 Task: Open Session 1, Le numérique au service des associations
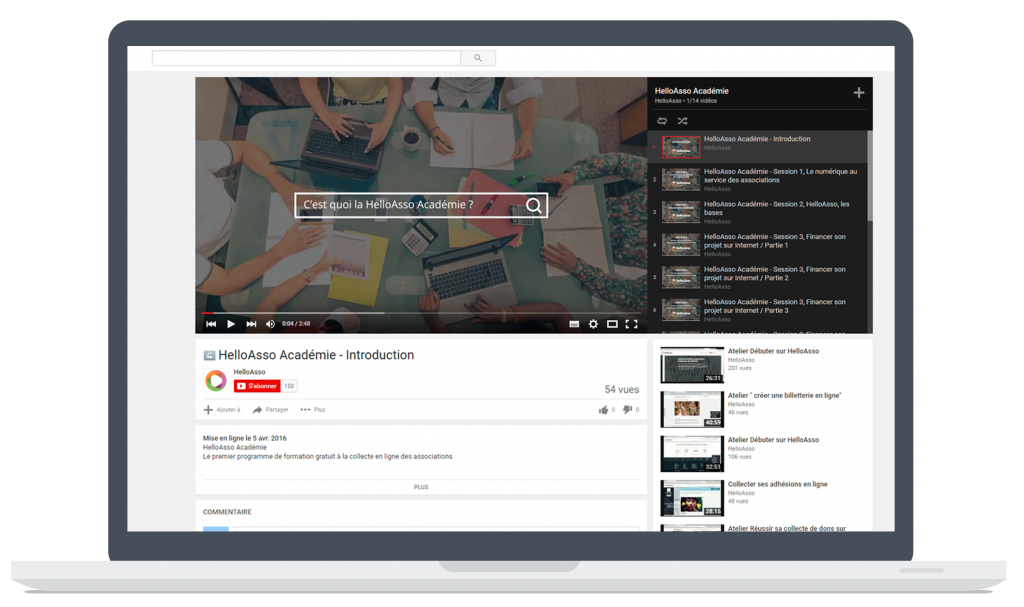(758, 179)
